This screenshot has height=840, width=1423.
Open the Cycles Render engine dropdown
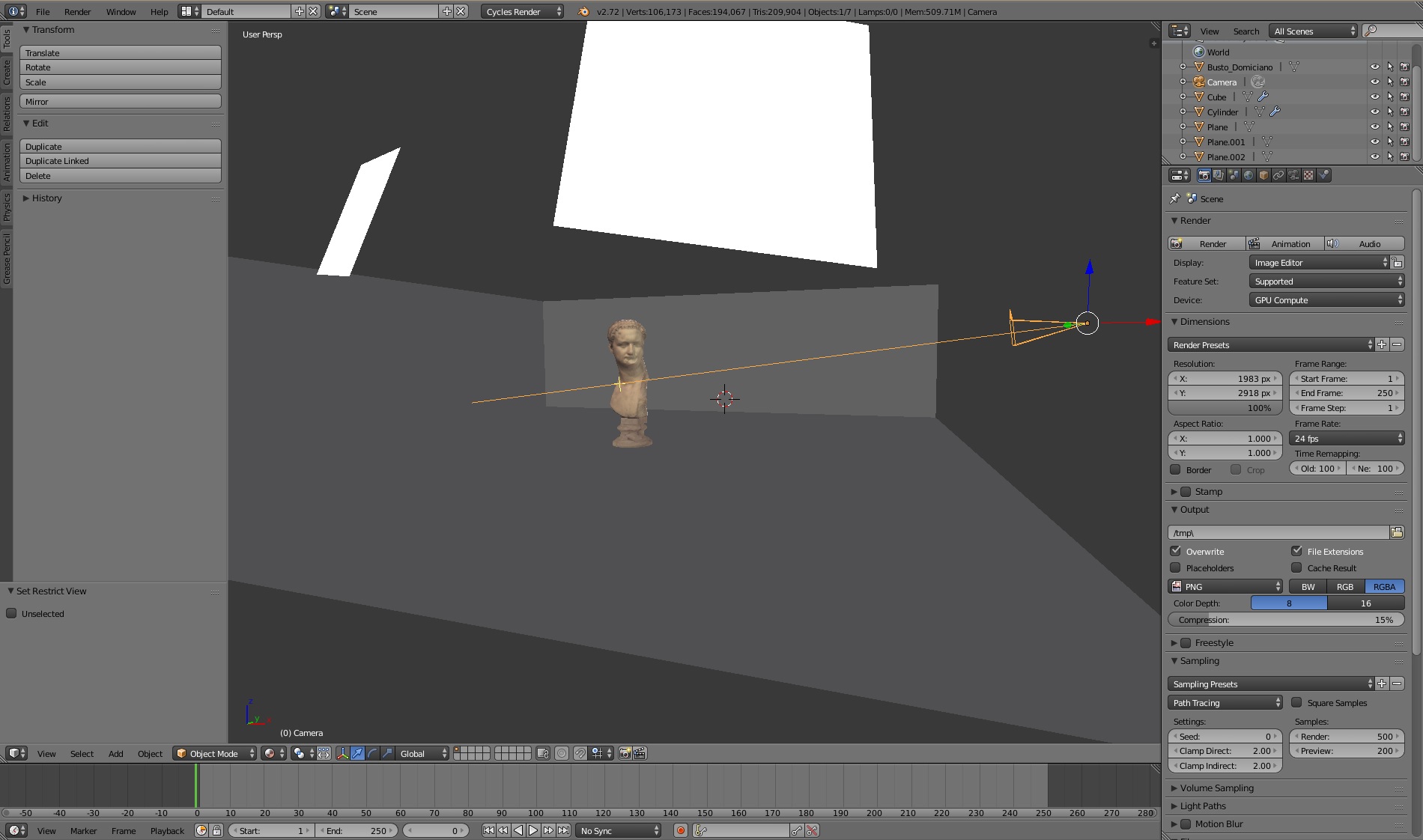[522, 11]
